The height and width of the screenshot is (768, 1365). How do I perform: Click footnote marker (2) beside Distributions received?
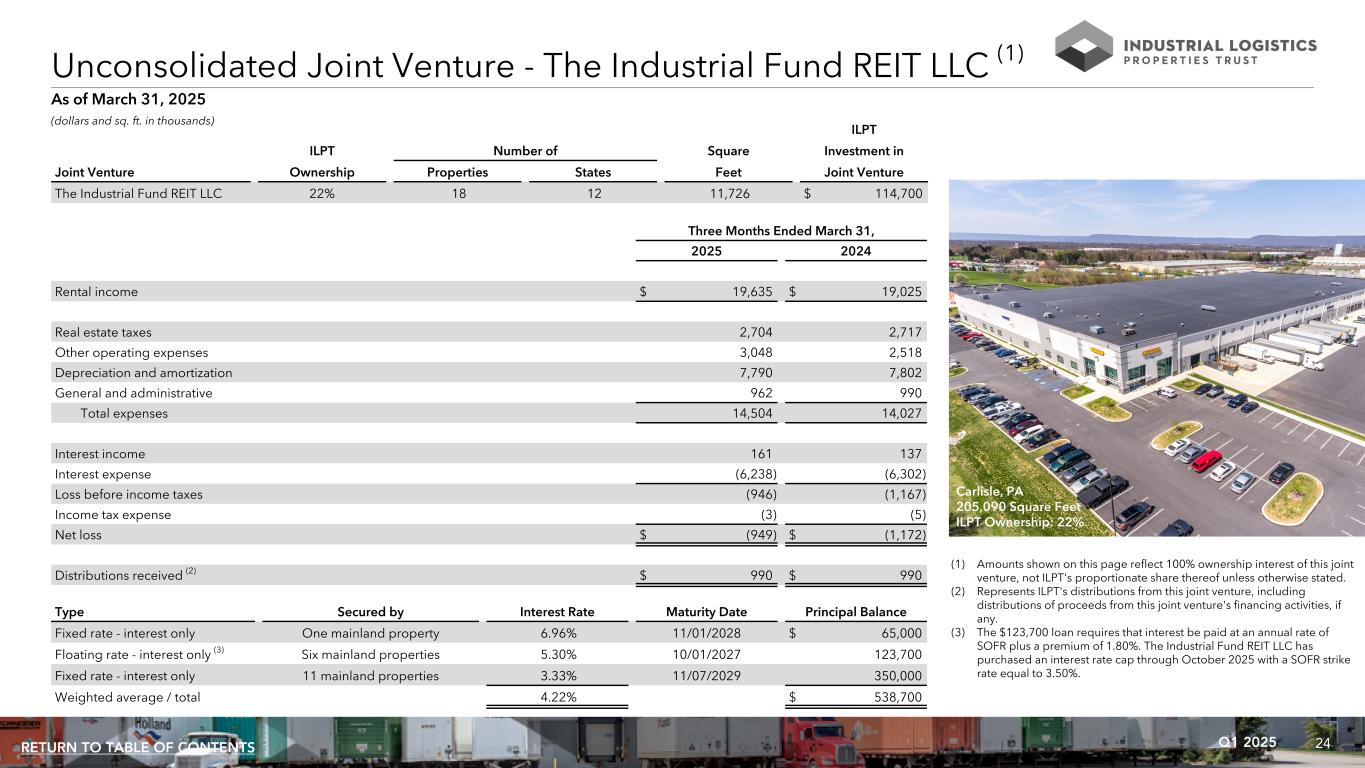[x=190, y=571]
